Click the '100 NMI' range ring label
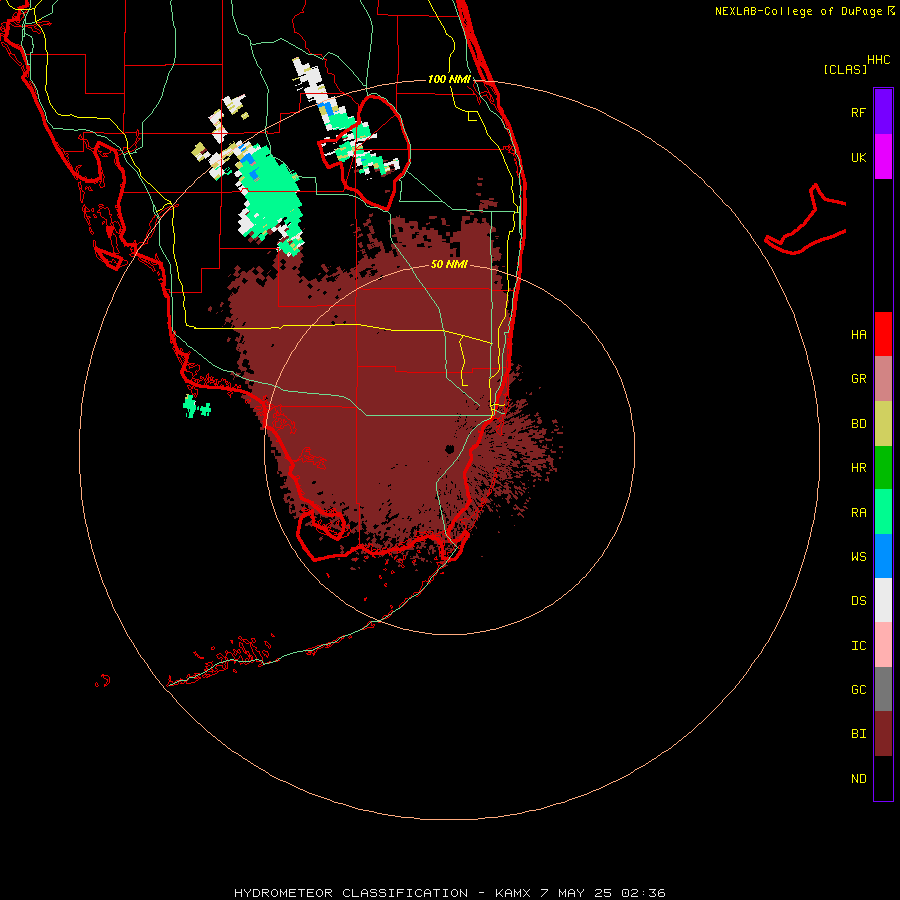Image resolution: width=900 pixels, height=900 pixels. coord(449,79)
